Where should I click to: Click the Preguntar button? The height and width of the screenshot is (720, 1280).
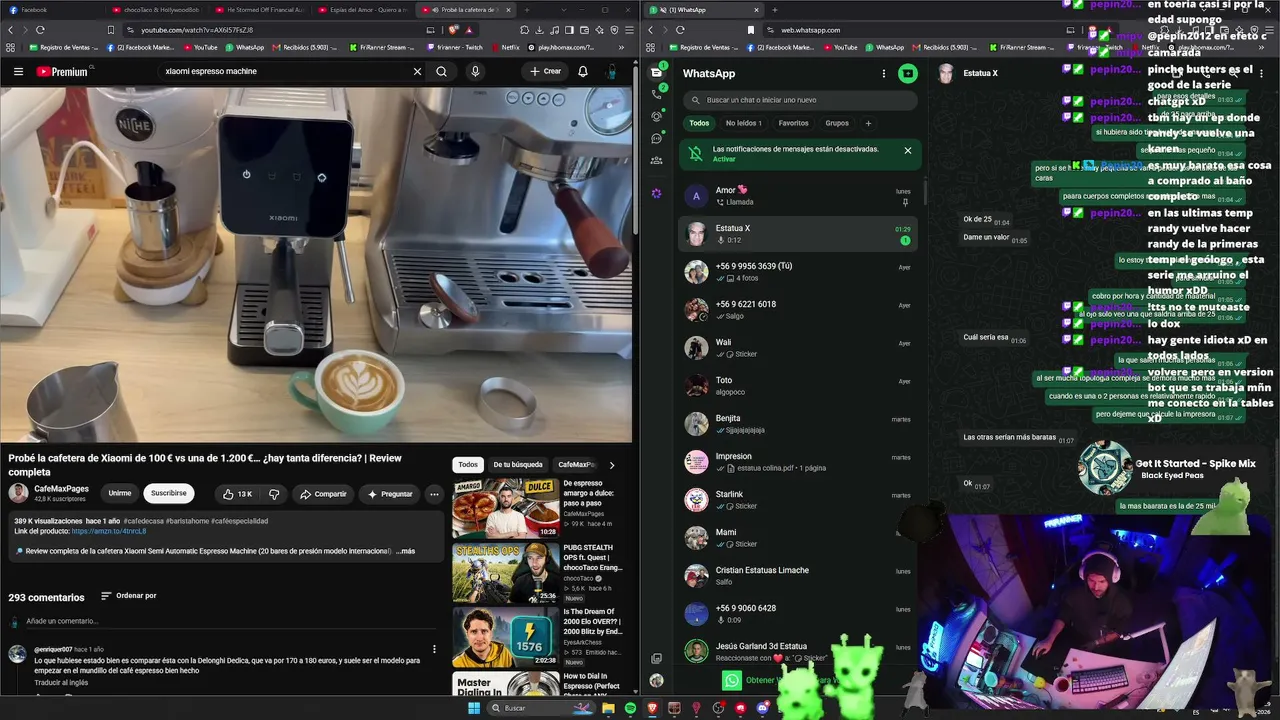pos(389,494)
